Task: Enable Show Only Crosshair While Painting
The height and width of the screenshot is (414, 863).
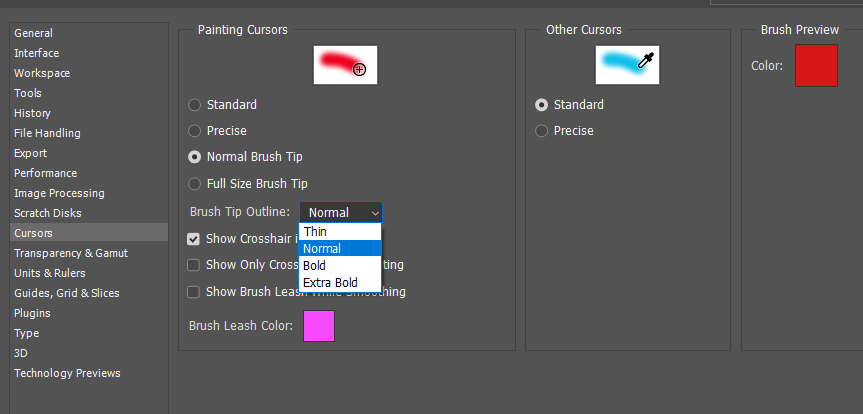Action: click(194, 265)
